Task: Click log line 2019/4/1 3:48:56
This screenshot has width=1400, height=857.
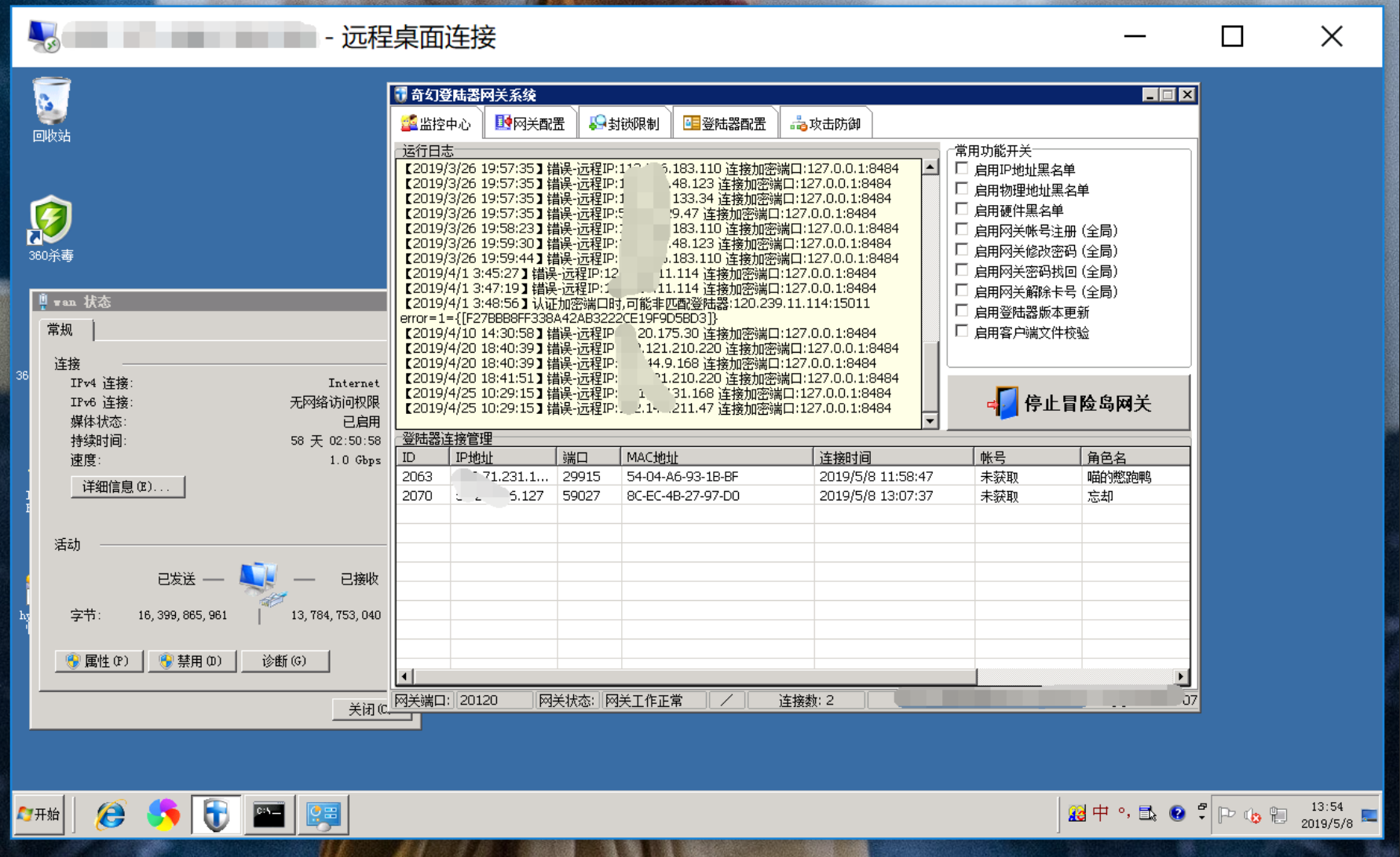Action: [x=636, y=303]
